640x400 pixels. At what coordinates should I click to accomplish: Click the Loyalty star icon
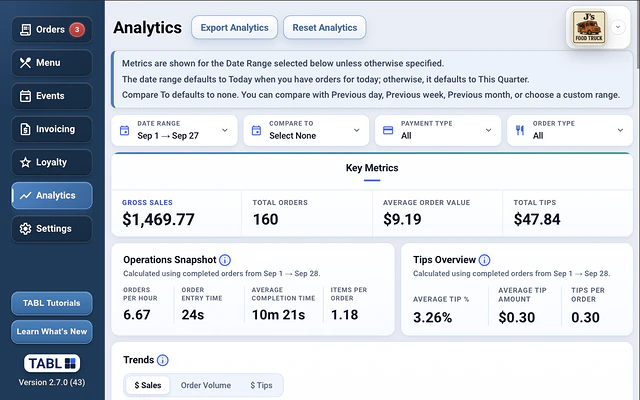tap(25, 162)
